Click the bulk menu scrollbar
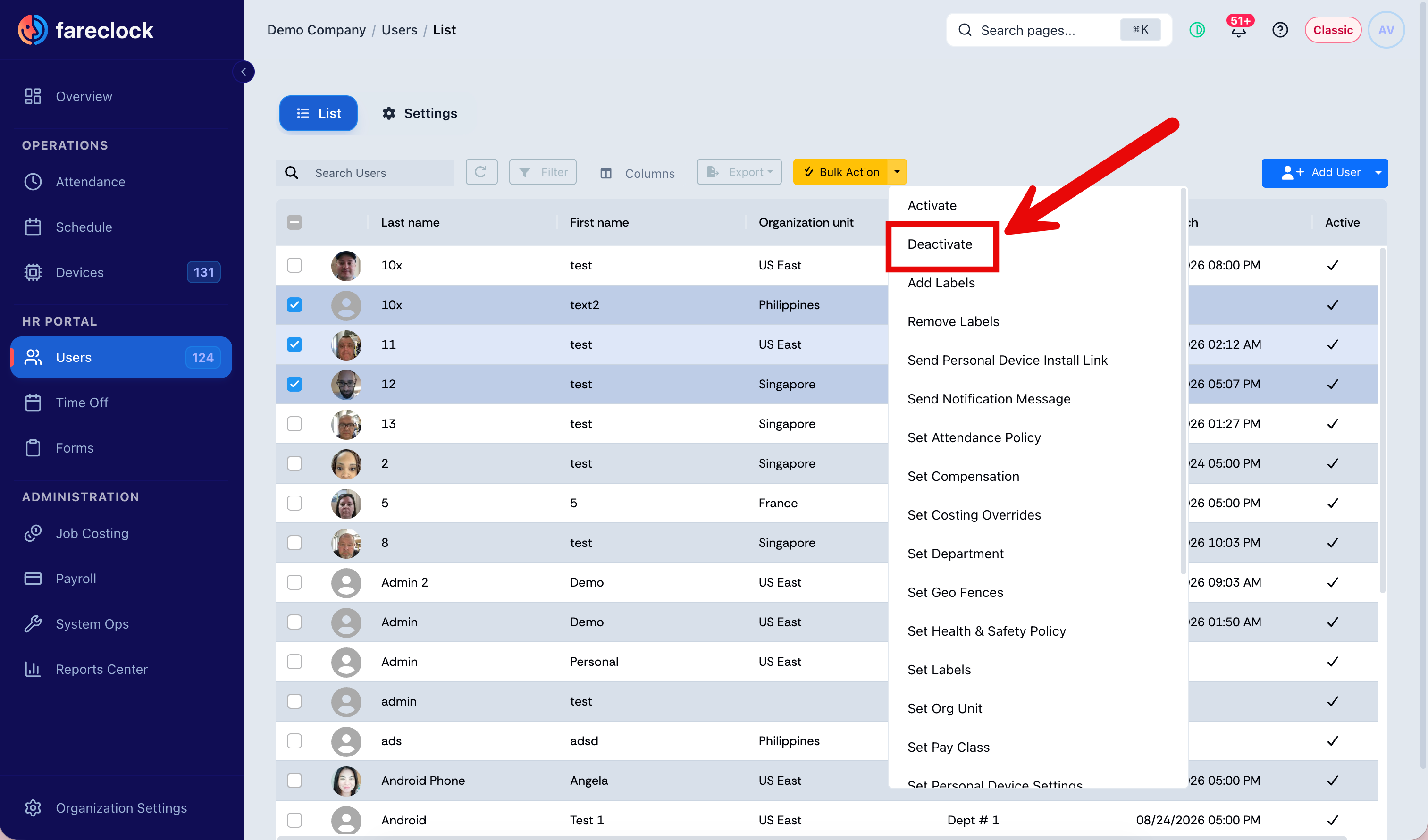 pyautogui.click(x=1183, y=381)
